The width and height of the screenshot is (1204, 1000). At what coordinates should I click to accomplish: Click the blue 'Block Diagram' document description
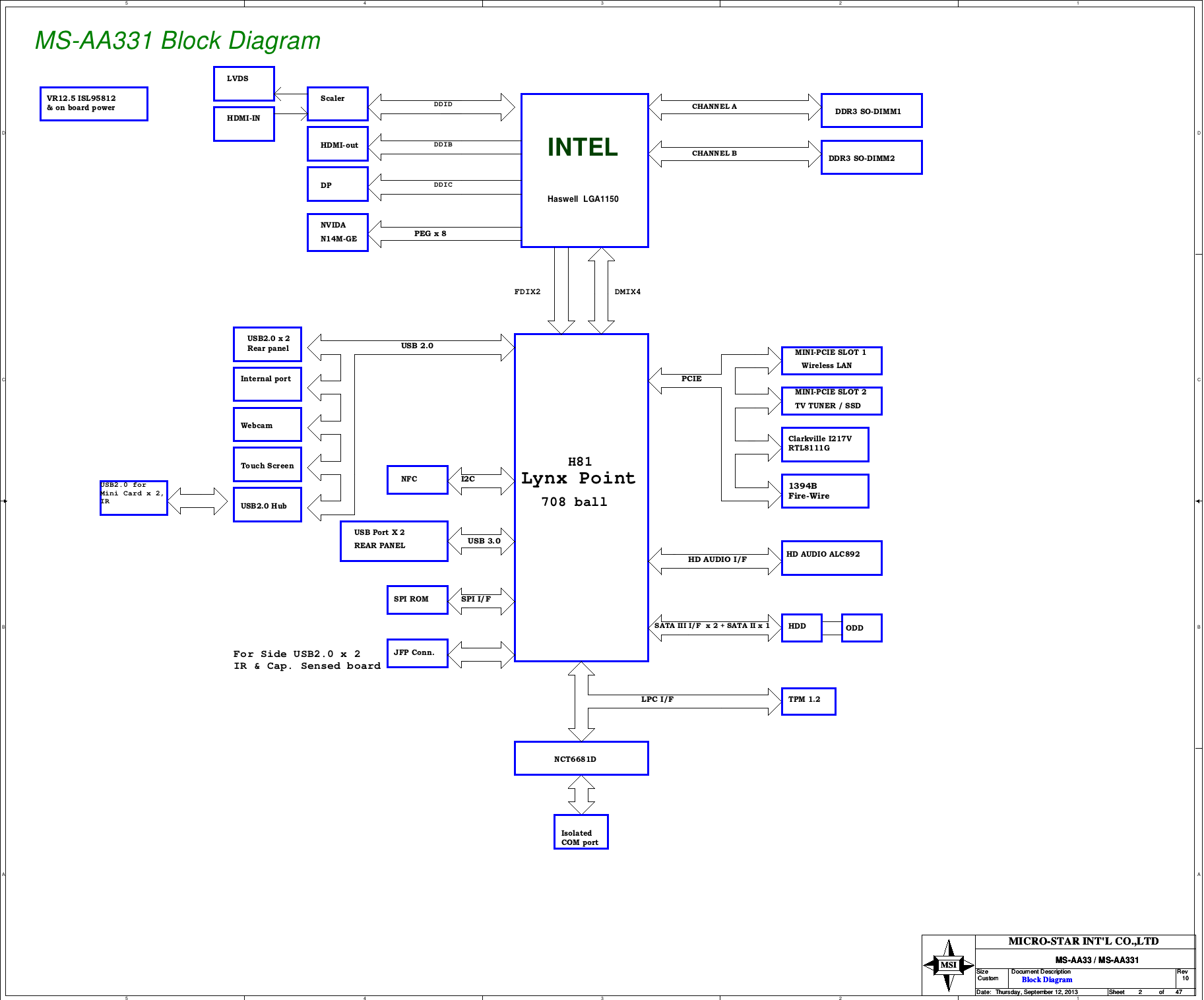pyautogui.click(x=1047, y=980)
